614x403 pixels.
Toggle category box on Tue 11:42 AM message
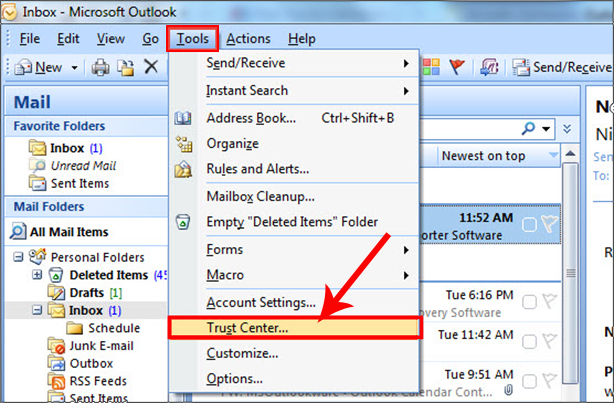coord(529,342)
